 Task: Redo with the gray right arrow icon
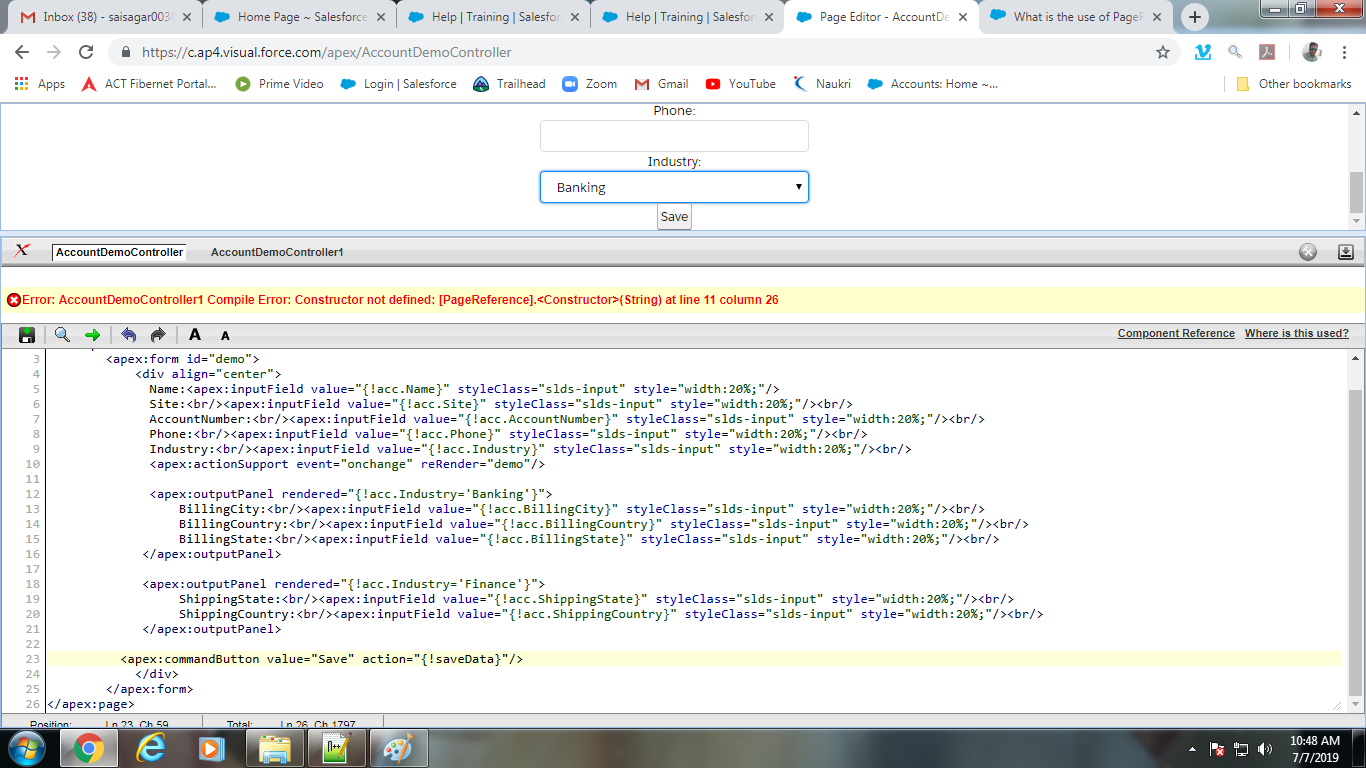click(158, 335)
